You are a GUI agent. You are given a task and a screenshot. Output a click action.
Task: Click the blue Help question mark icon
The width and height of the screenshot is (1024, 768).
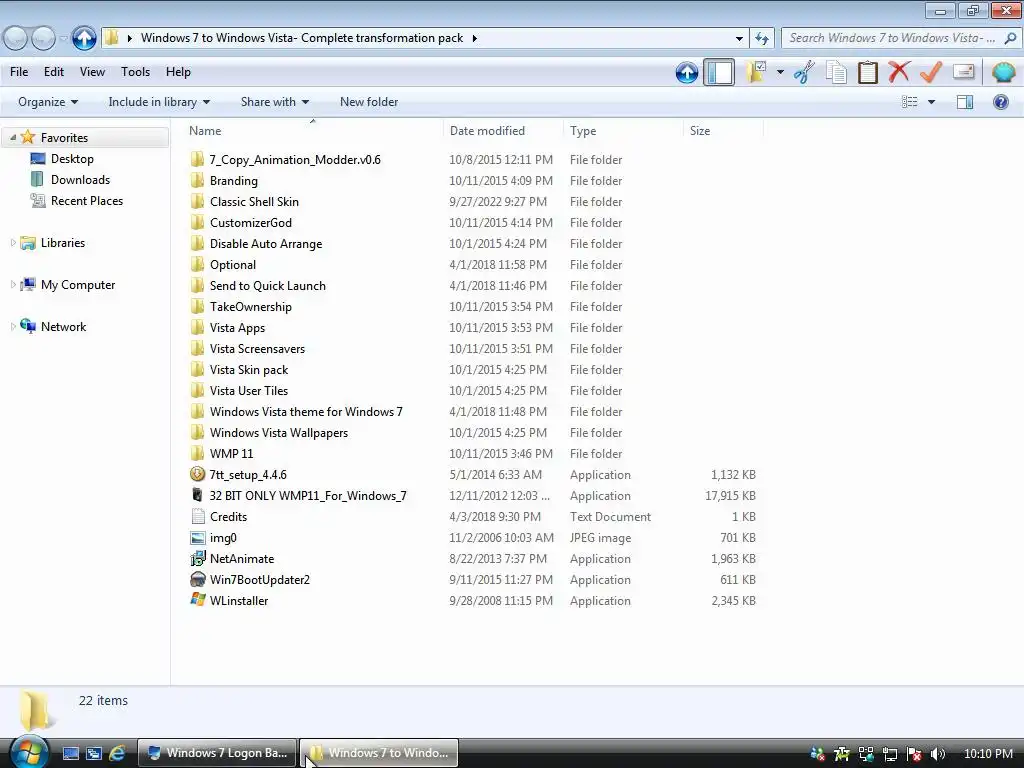(1000, 102)
